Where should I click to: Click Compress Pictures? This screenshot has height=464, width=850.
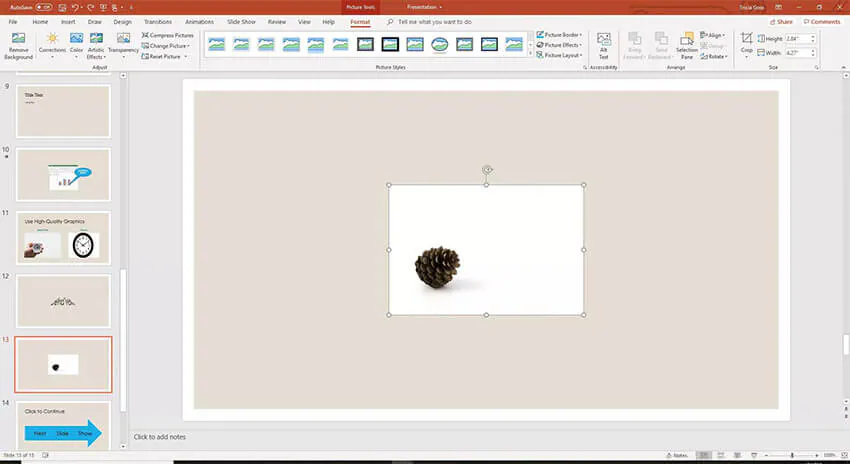[168, 35]
